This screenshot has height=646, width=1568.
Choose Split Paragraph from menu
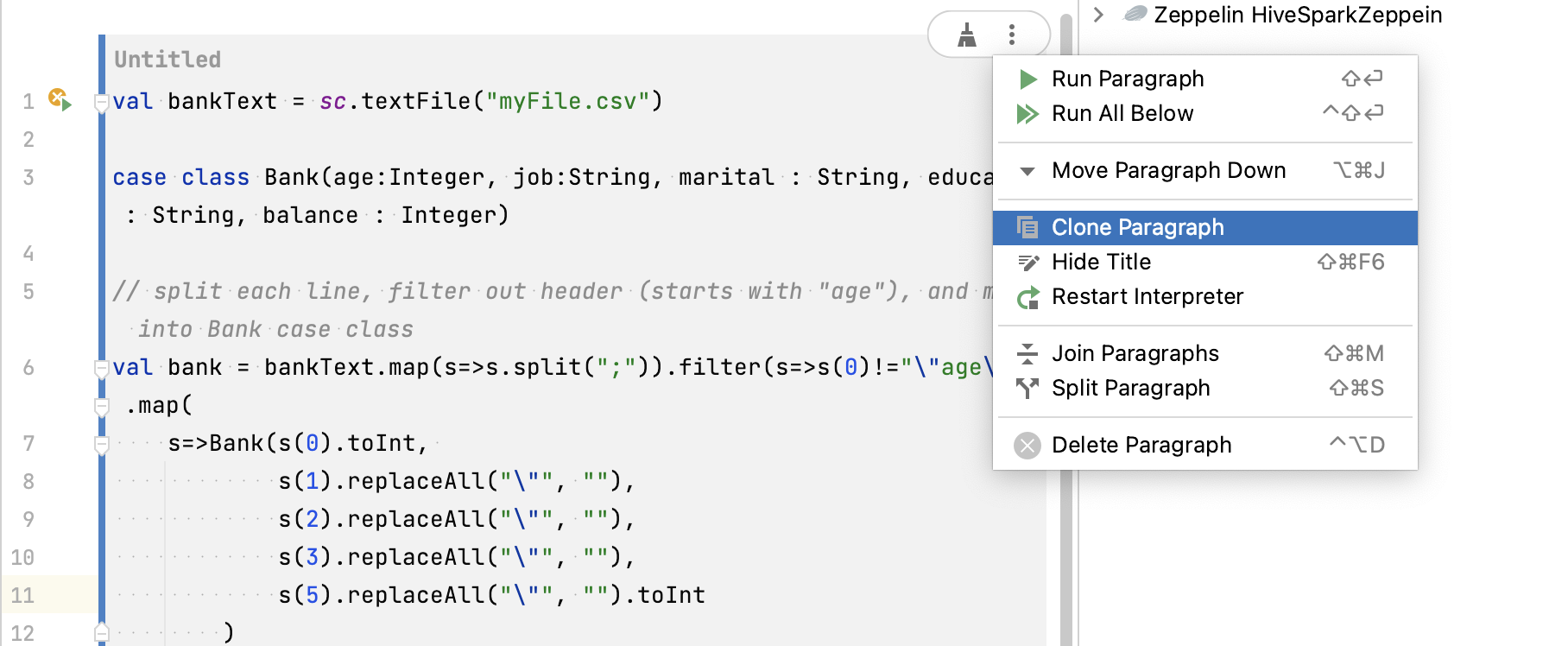(1205, 388)
